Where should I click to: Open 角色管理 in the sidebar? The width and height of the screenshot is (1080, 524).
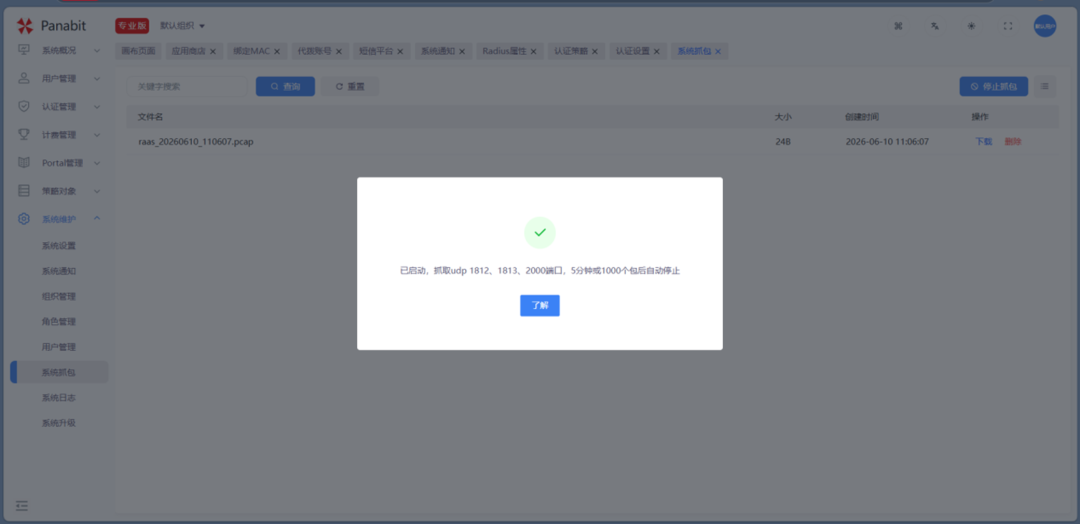point(59,322)
